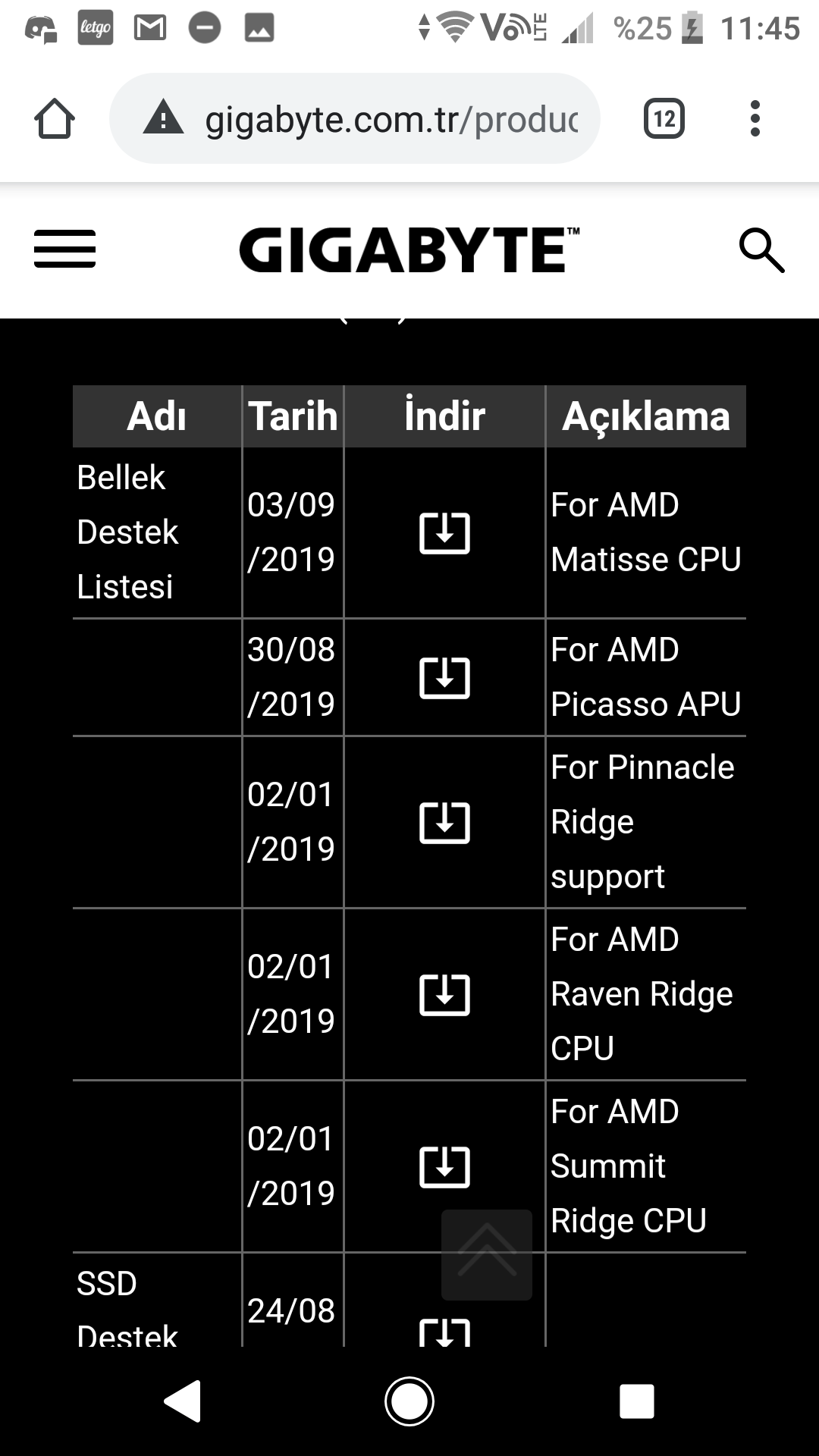This screenshot has height=1456, width=819.
Task: Open Chrome's three-dot overflow menu
Action: [755, 119]
